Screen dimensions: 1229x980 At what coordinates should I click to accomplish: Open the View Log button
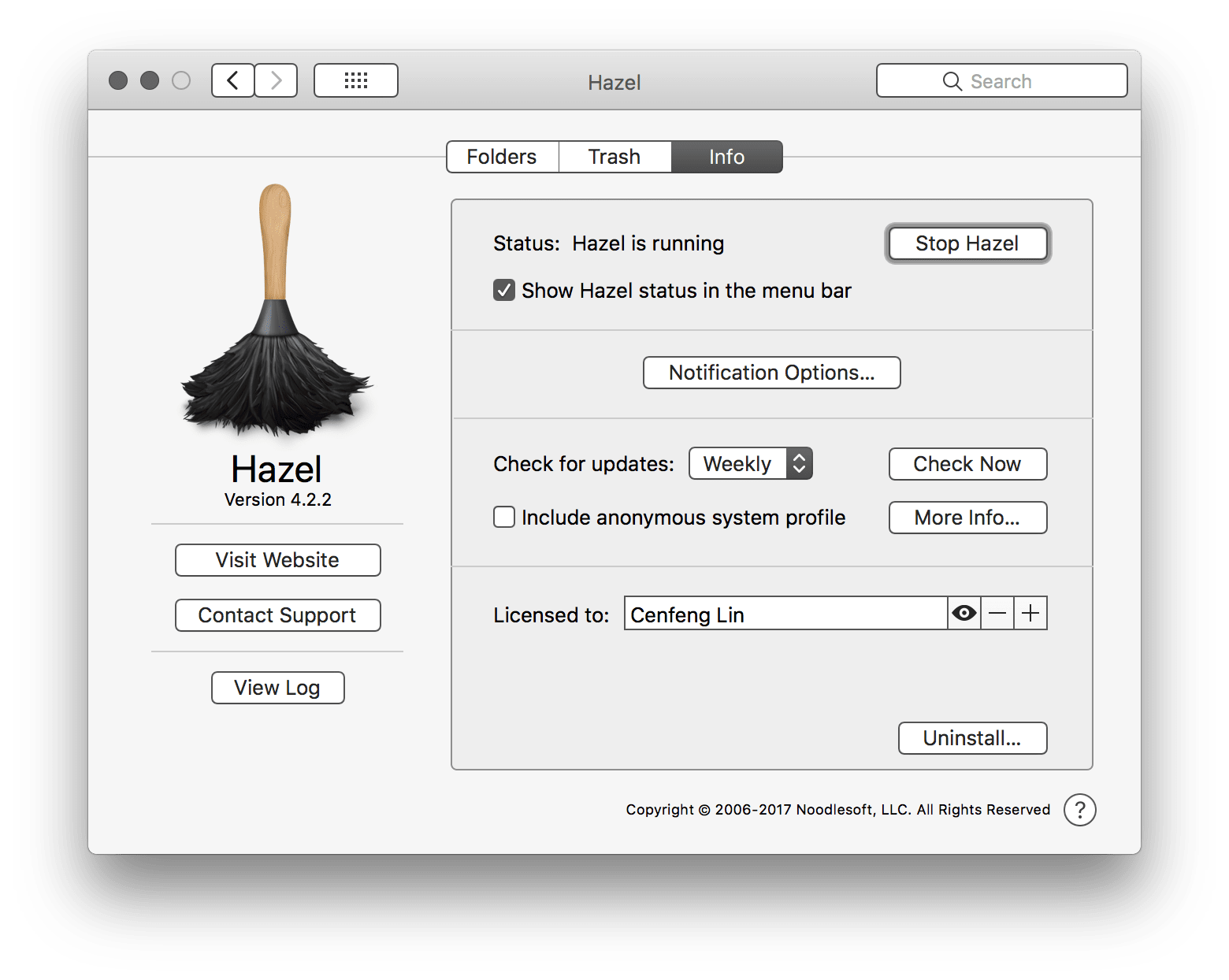277,688
